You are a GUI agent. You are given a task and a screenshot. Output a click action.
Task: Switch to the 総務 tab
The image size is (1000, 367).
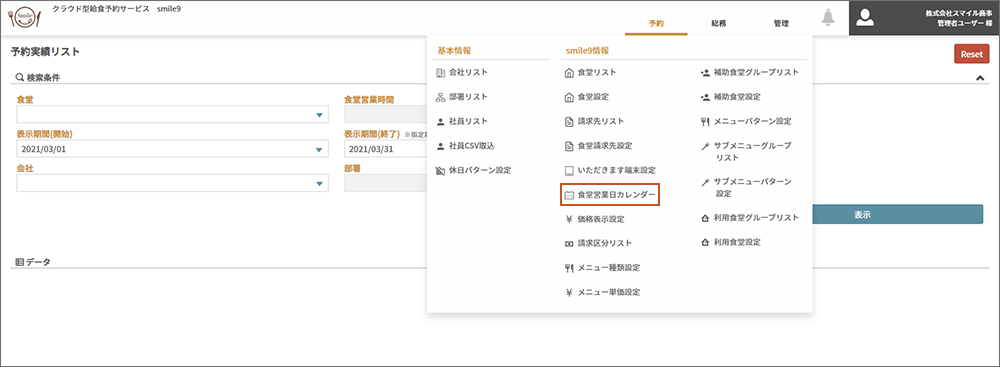click(x=719, y=23)
